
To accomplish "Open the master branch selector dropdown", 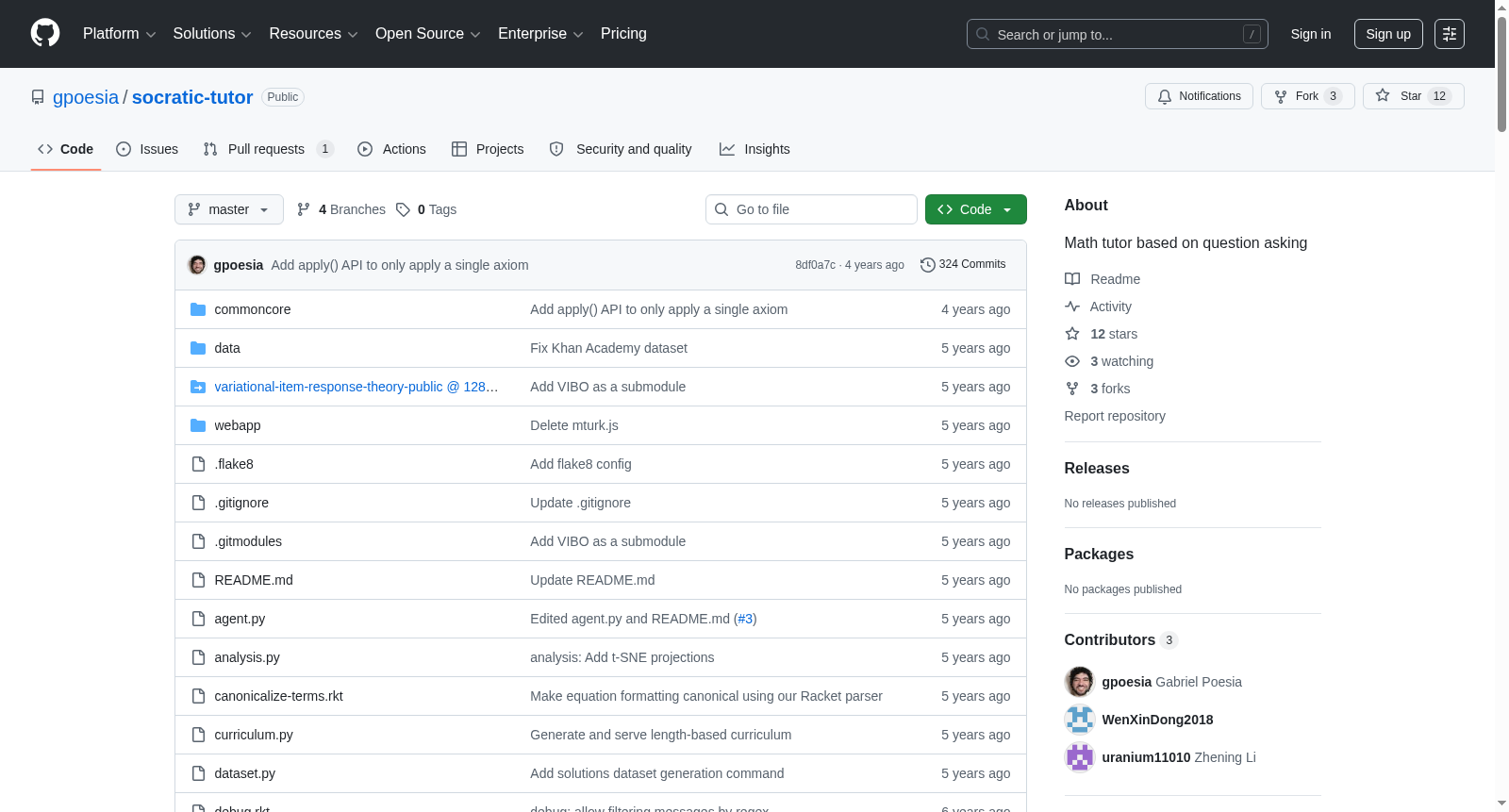I will pos(229,209).
